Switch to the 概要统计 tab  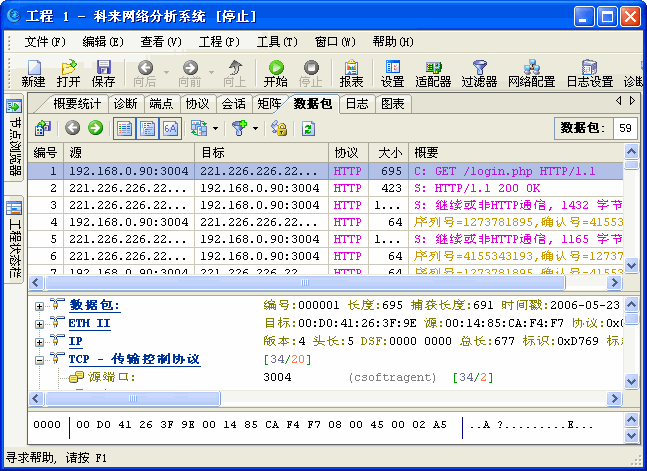77,104
